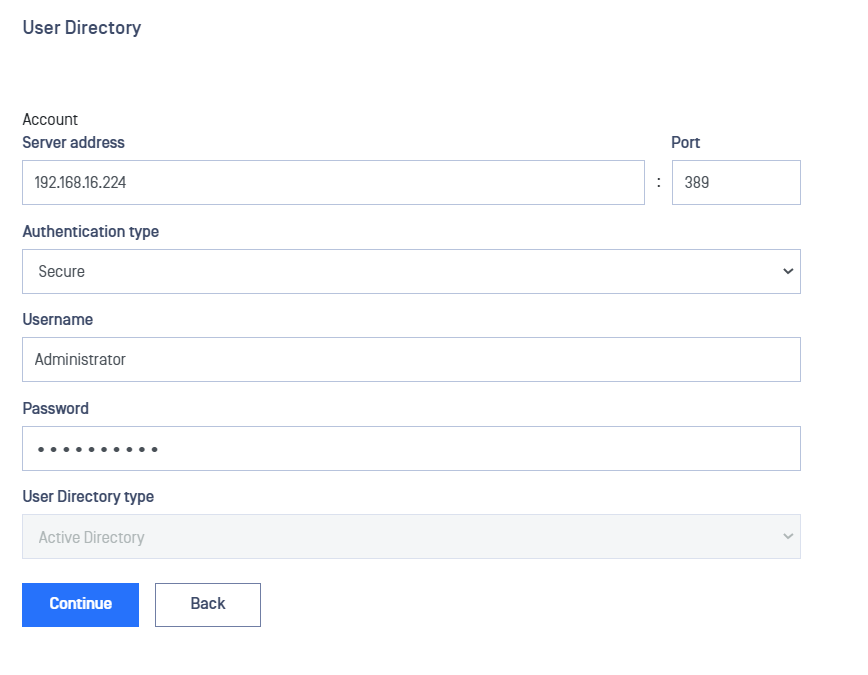The image size is (868, 675).
Task: Click the User Directory type label
Action: (88, 497)
